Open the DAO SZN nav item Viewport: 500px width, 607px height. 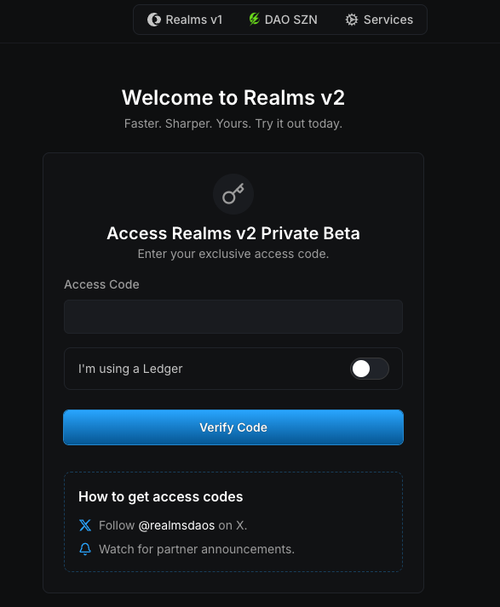[283, 20]
